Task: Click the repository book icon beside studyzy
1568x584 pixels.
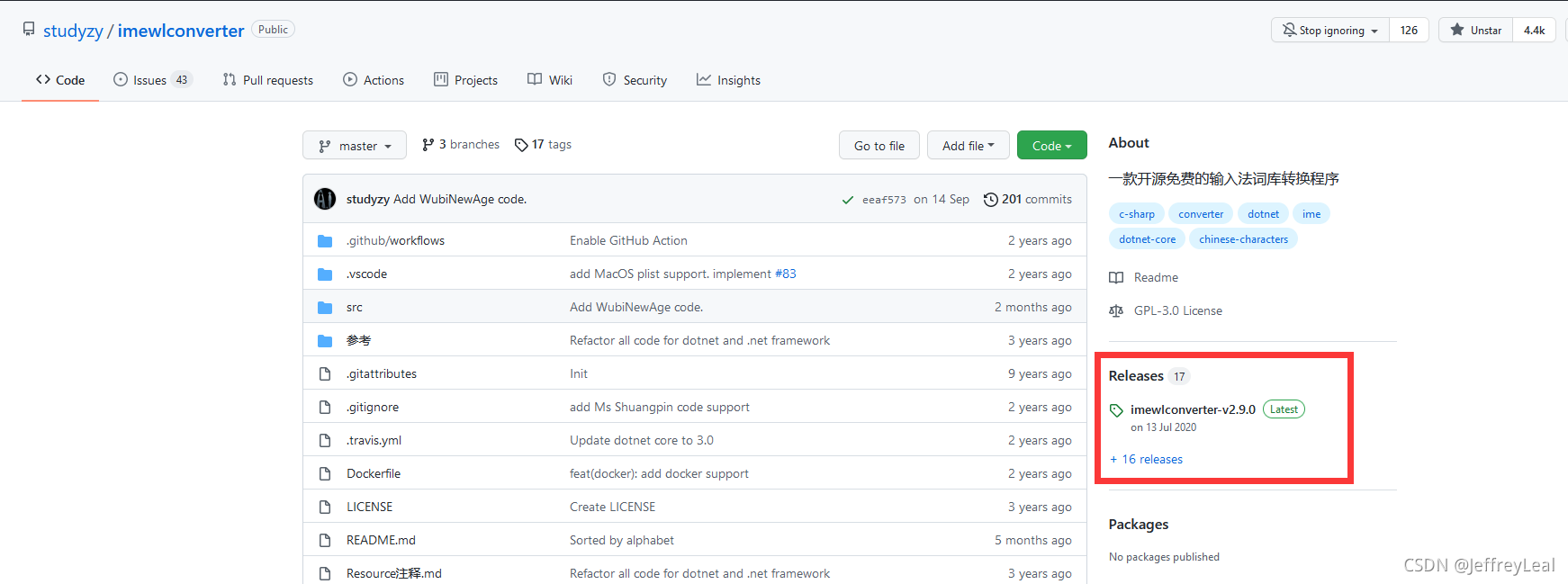Action: 29,30
